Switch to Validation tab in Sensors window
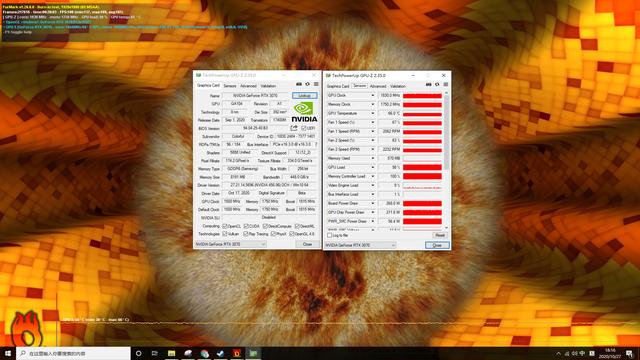Screen dimensions: 640x360 point(398,86)
